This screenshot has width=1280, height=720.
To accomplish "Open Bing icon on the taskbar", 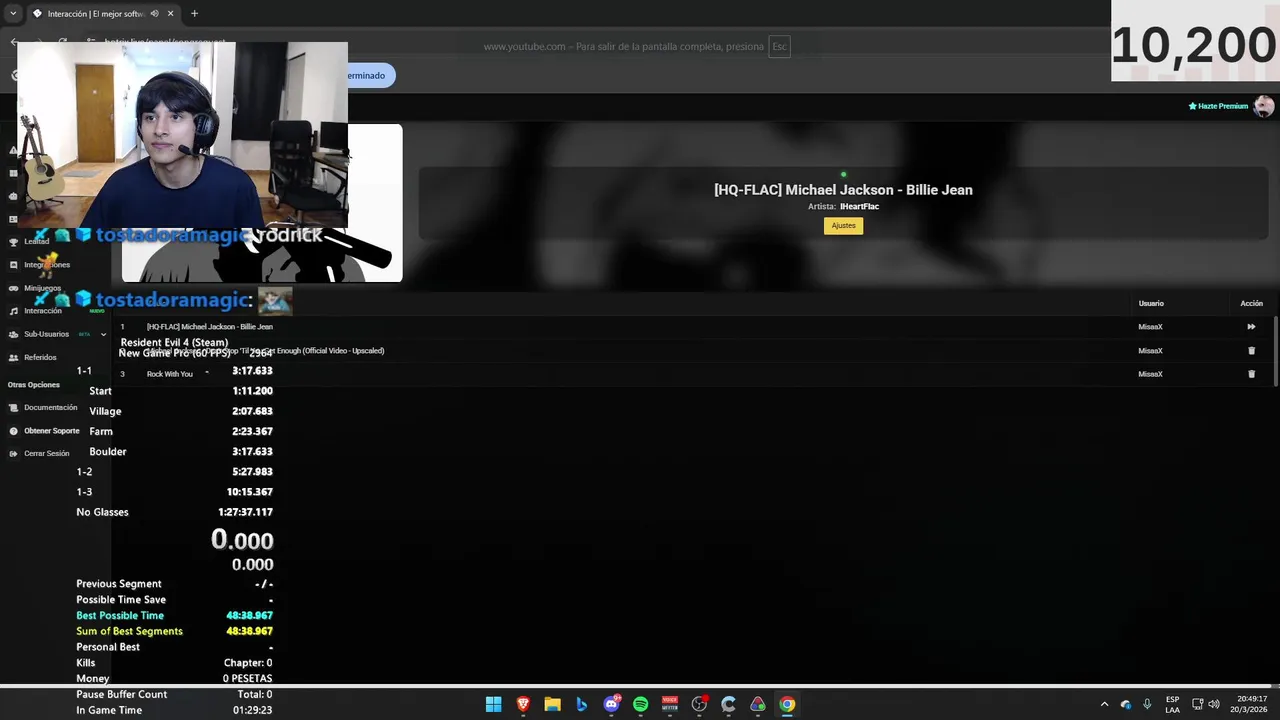I will pos(581,704).
